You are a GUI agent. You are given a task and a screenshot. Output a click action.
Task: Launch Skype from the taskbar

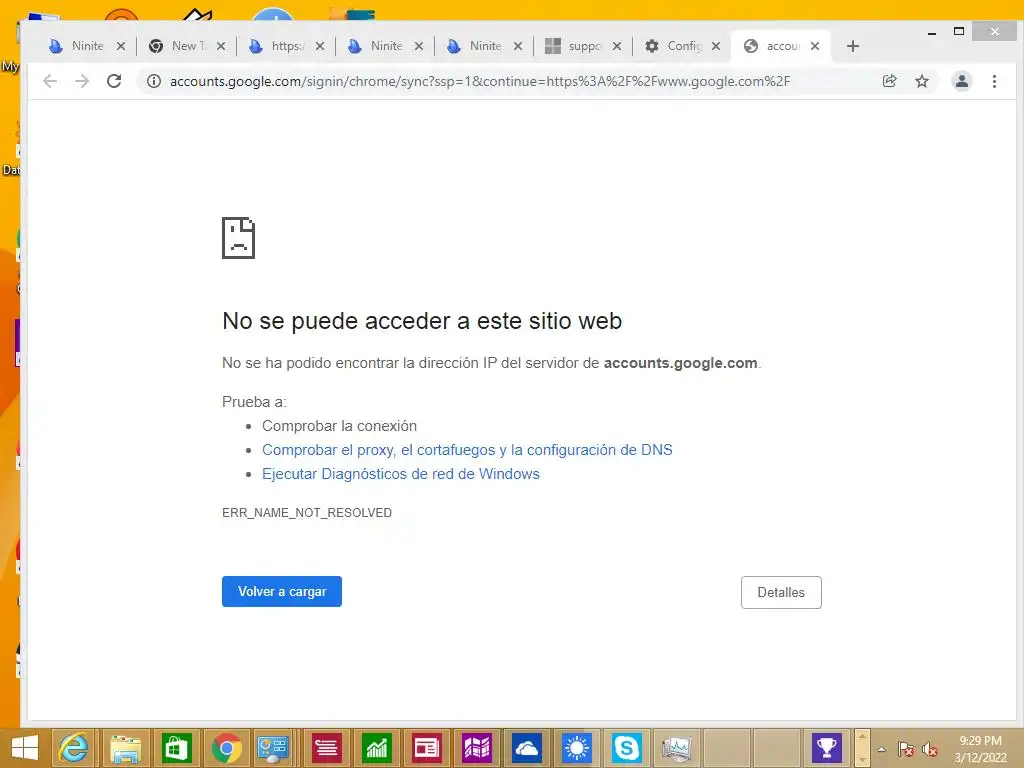point(626,748)
